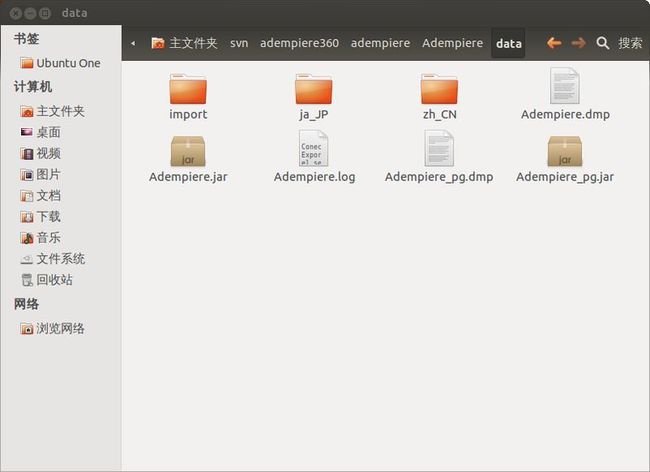Select the Adempiere_pg.dmp file icon
The image size is (650, 472).
point(439,148)
